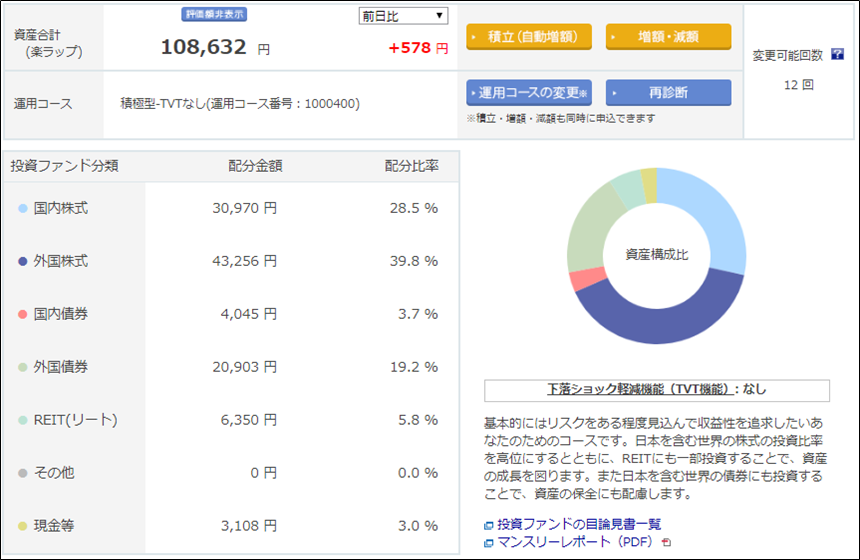This screenshot has height=560, width=860.
Task: Click the 108,632 total asset value
Action: [203, 47]
